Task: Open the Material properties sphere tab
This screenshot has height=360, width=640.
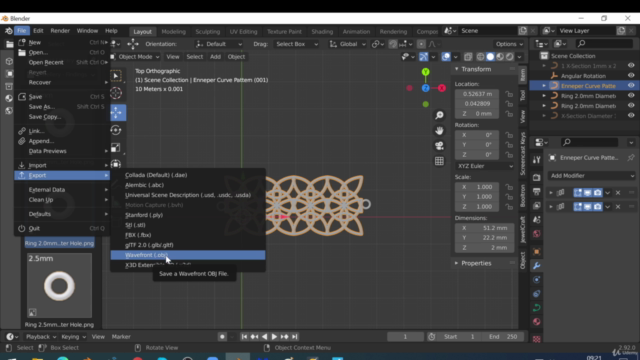Action: (537, 322)
